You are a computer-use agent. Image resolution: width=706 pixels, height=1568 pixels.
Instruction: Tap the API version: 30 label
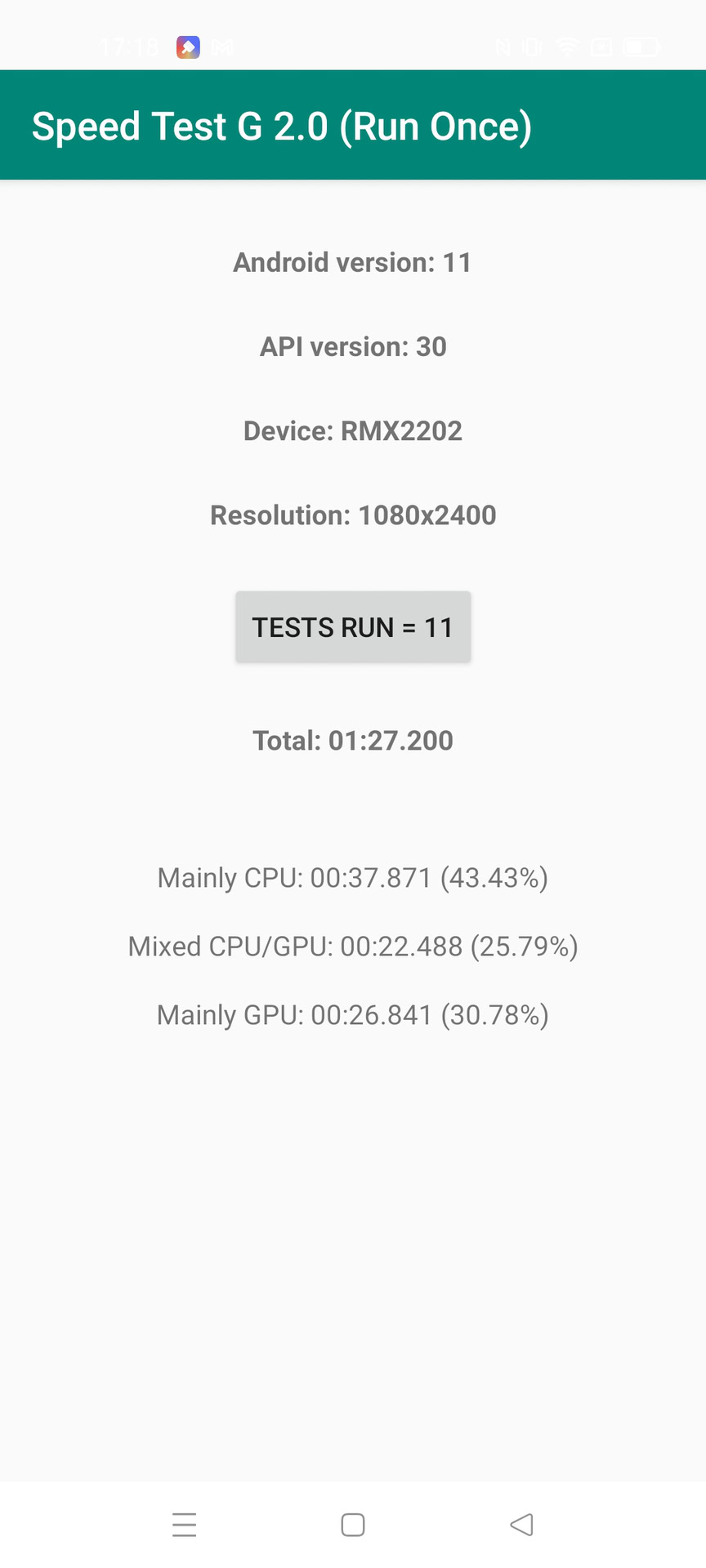click(353, 346)
